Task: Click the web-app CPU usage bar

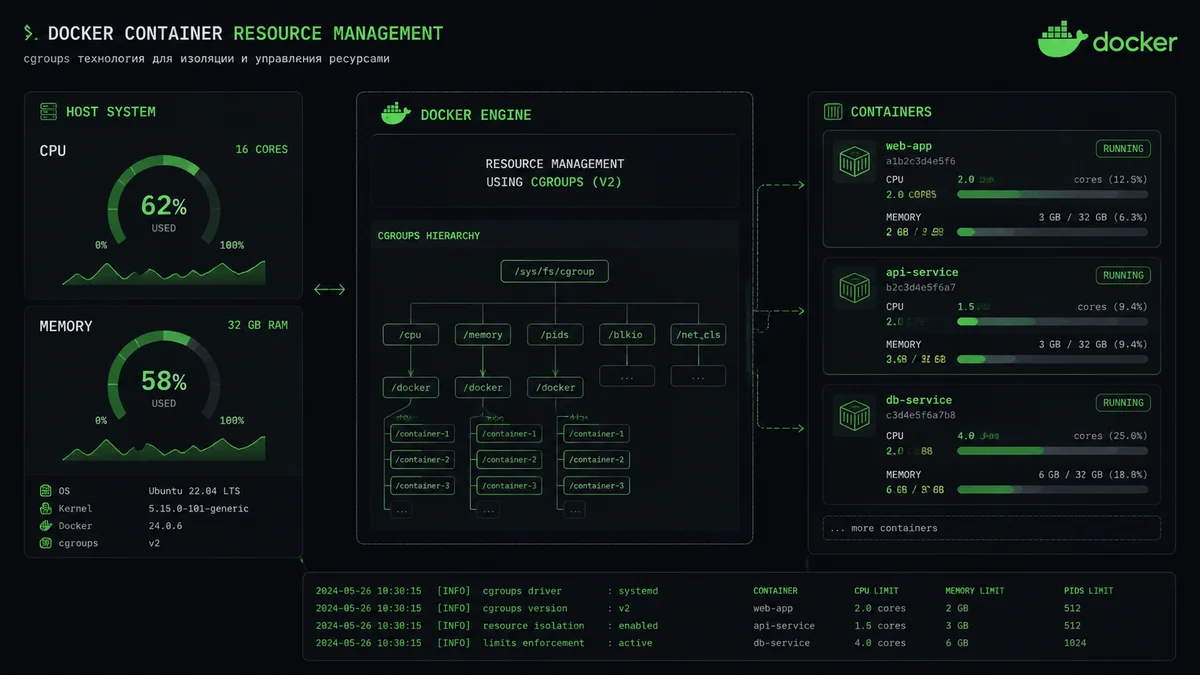Action: [x=1052, y=195]
